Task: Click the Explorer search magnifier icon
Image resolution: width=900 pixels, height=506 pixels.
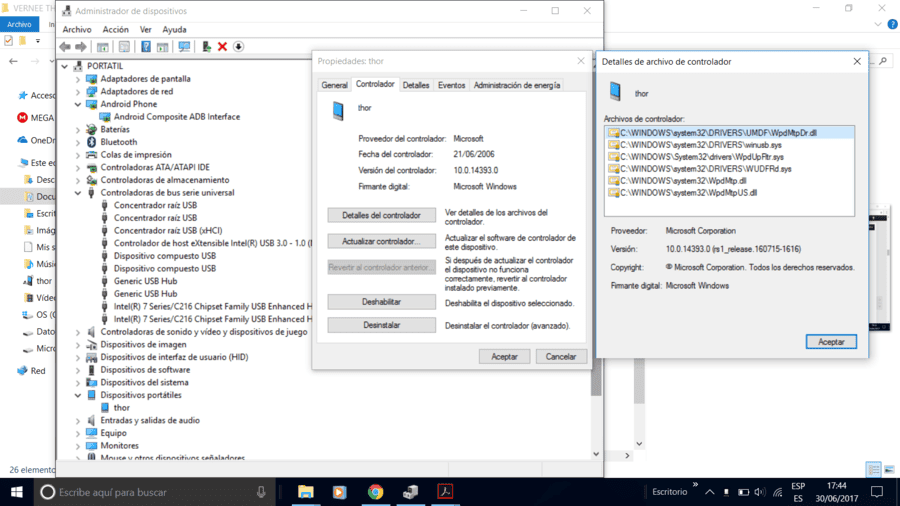Action: [x=883, y=61]
